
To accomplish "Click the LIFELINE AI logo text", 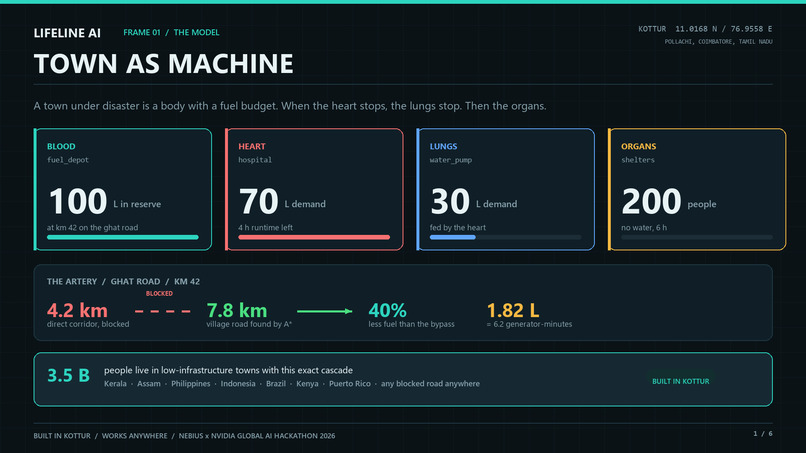I will tap(67, 33).
